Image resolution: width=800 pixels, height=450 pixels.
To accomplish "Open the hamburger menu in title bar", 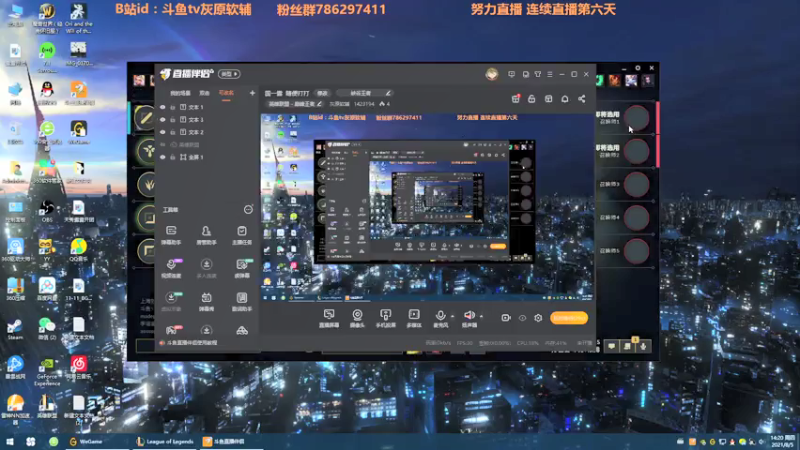I will (549, 74).
